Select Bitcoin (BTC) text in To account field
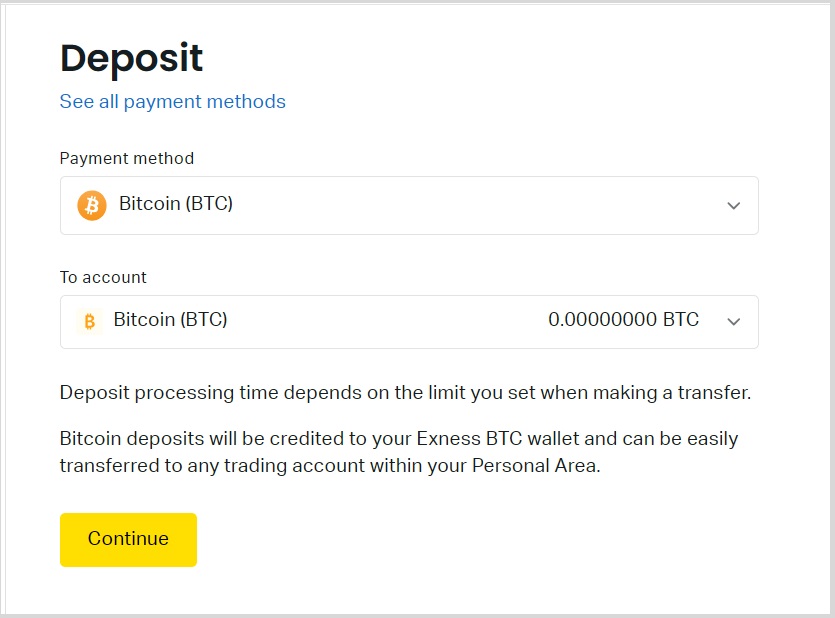Viewport: 835px width, 618px height. [171, 320]
